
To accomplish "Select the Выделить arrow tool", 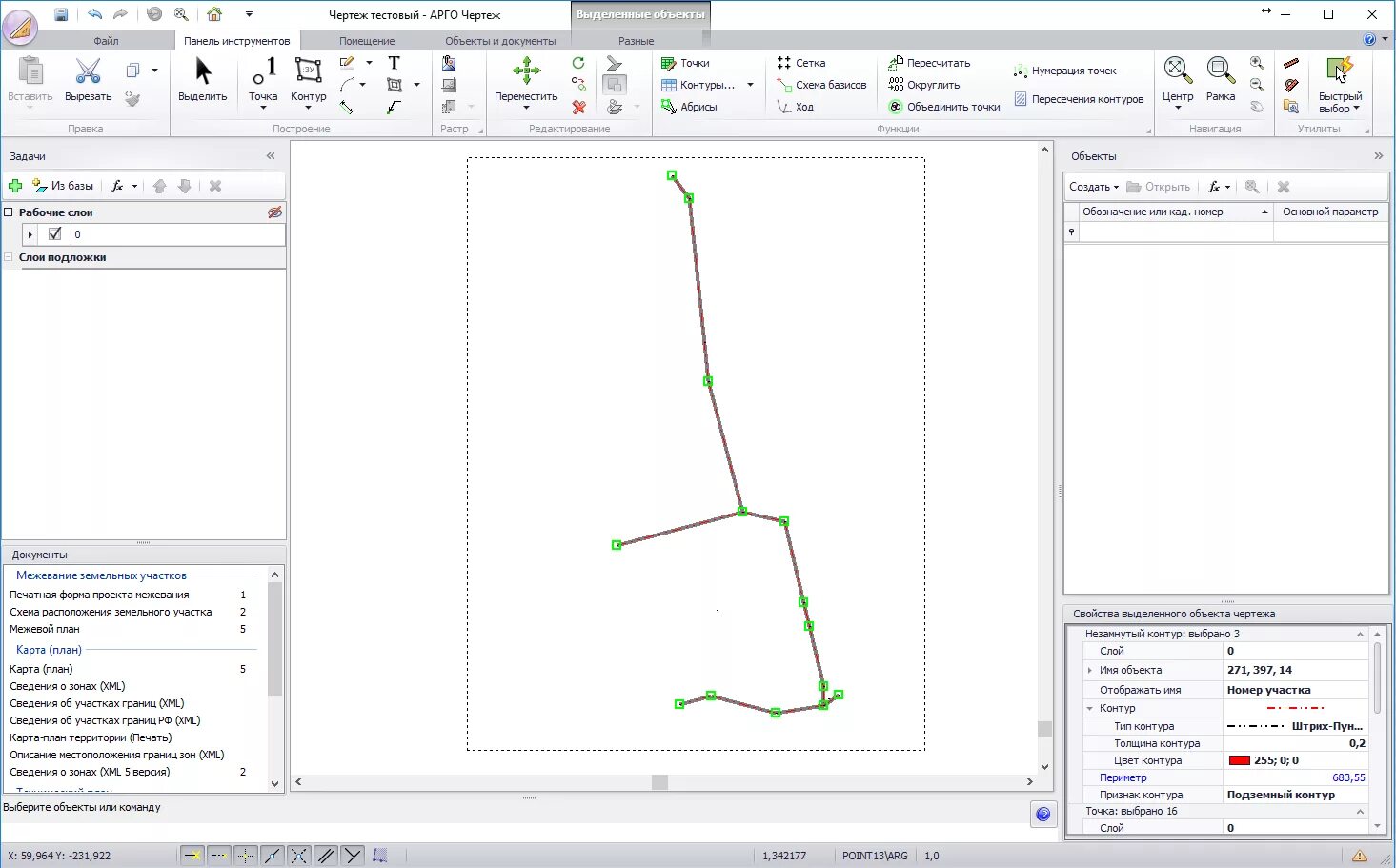I will tap(203, 80).
